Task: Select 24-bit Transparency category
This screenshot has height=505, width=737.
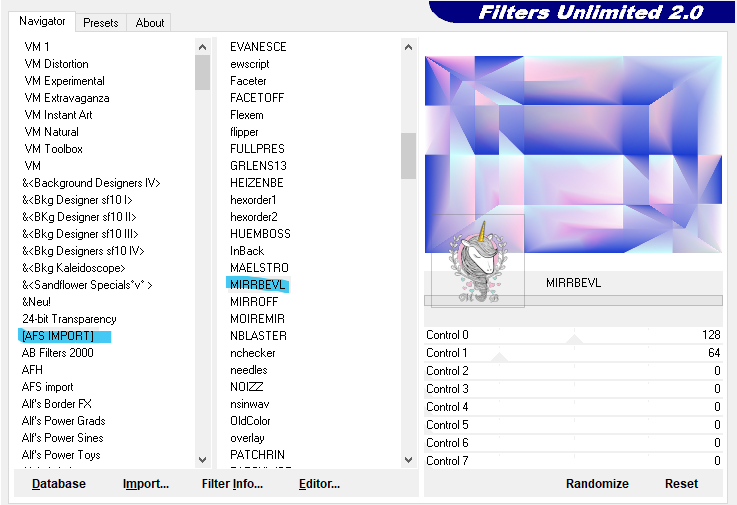Action: point(69,319)
